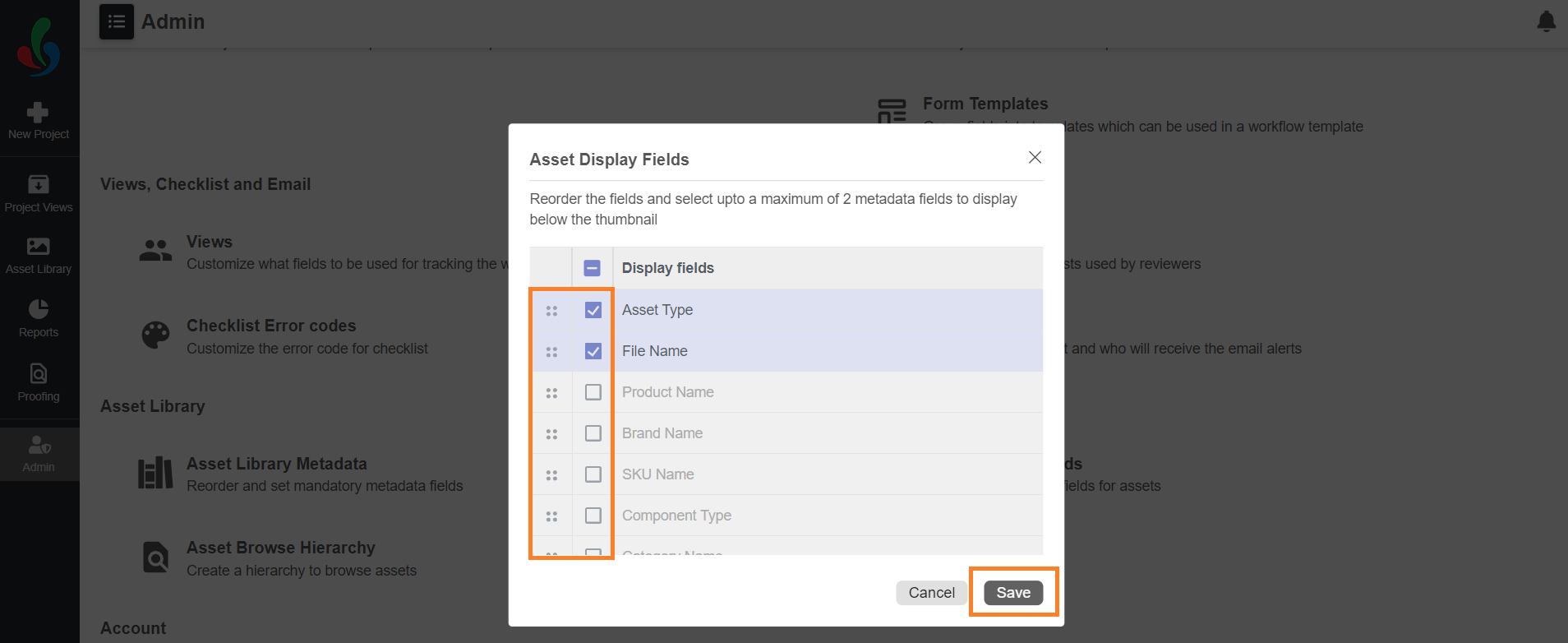
Task: Grab the drag handle for File Name
Action: pos(551,352)
